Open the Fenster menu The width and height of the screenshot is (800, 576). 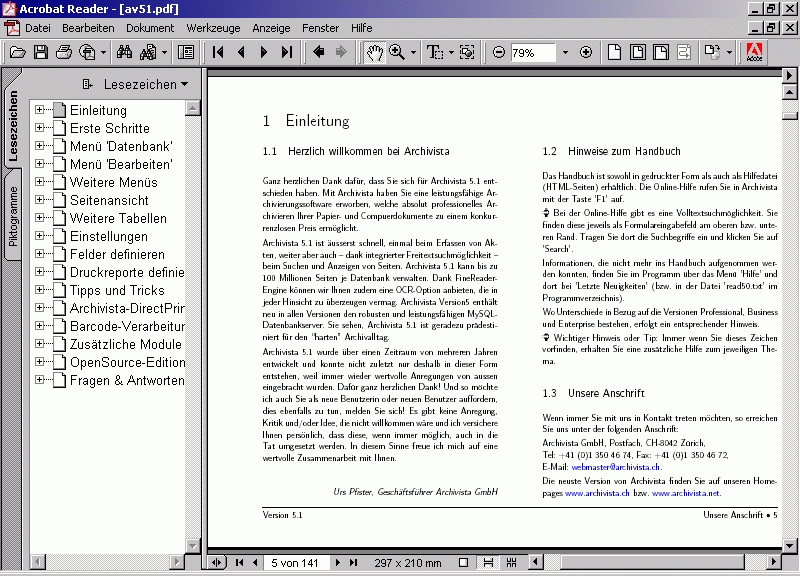tap(320, 28)
